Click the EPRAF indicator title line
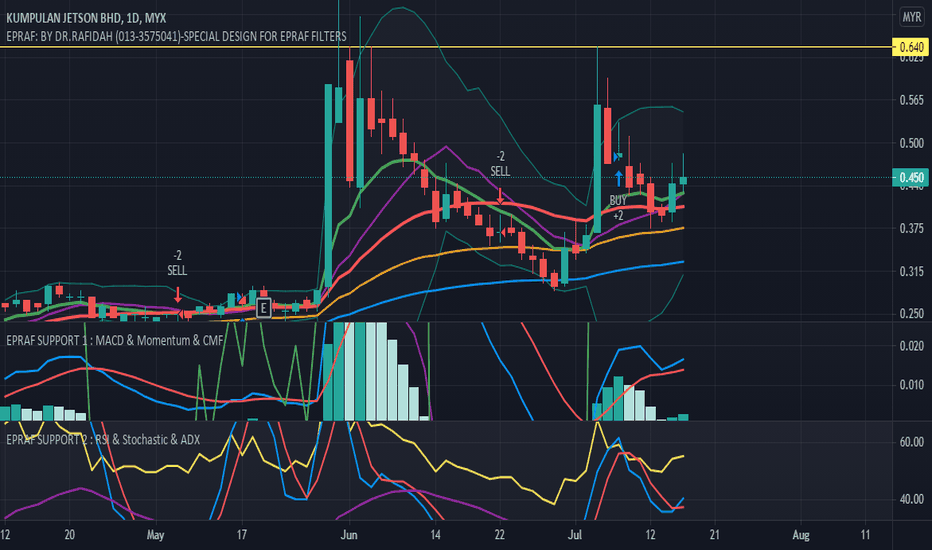 pos(177,36)
